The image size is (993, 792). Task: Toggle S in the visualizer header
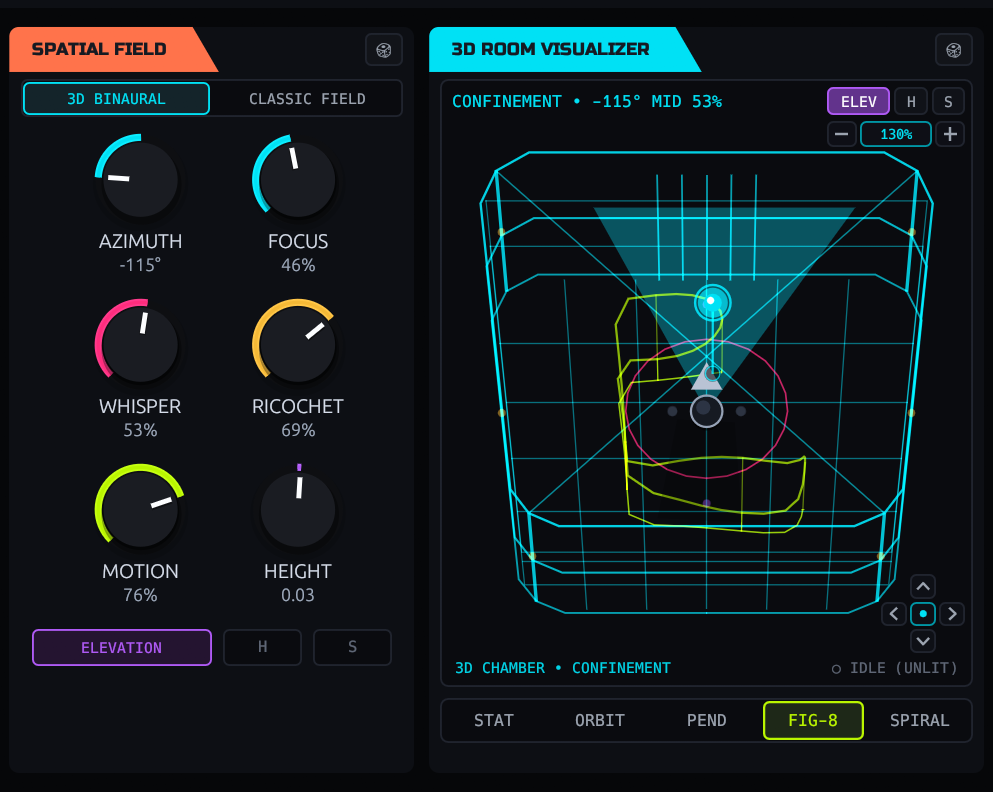[948, 101]
